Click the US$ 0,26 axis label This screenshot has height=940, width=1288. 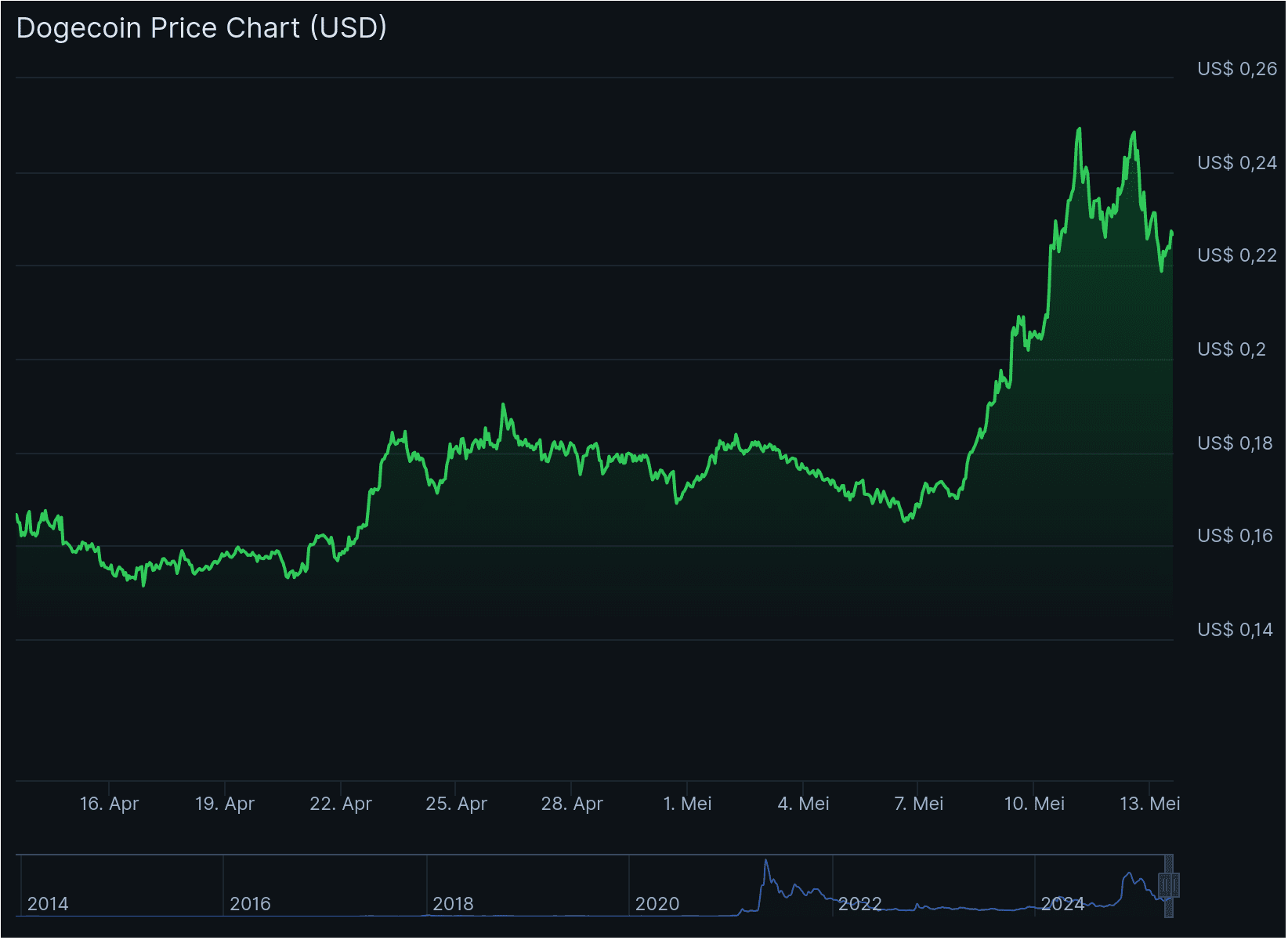(x=1237, y=69)
